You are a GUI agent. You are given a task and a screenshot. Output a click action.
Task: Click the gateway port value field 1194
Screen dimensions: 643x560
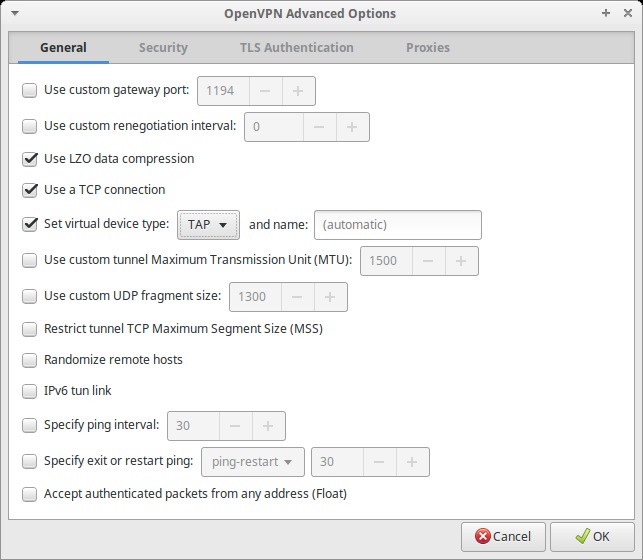point(223,91)
